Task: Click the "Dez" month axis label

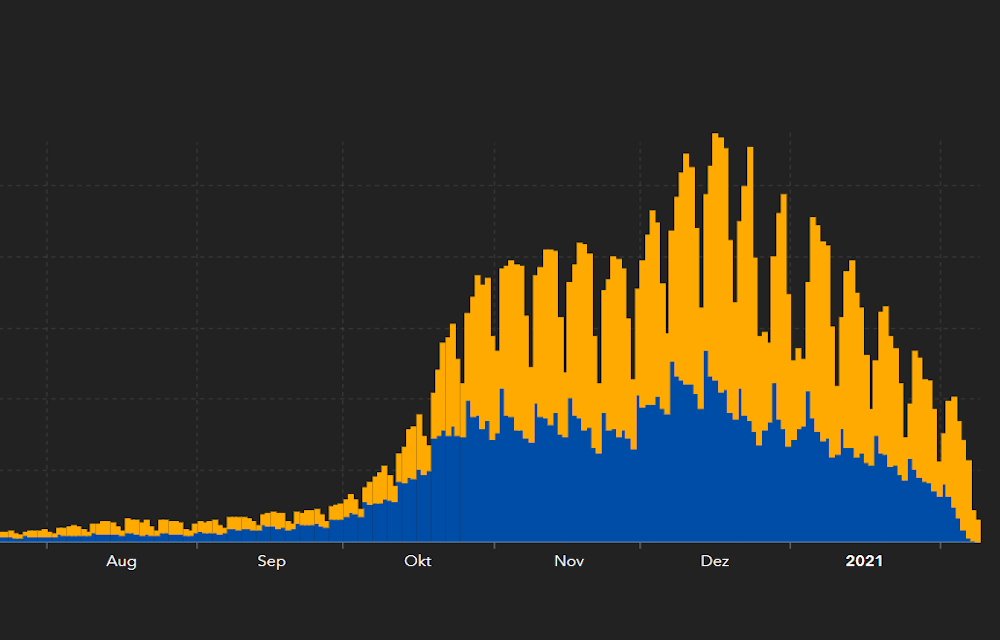Action: (x=714, y=562)
